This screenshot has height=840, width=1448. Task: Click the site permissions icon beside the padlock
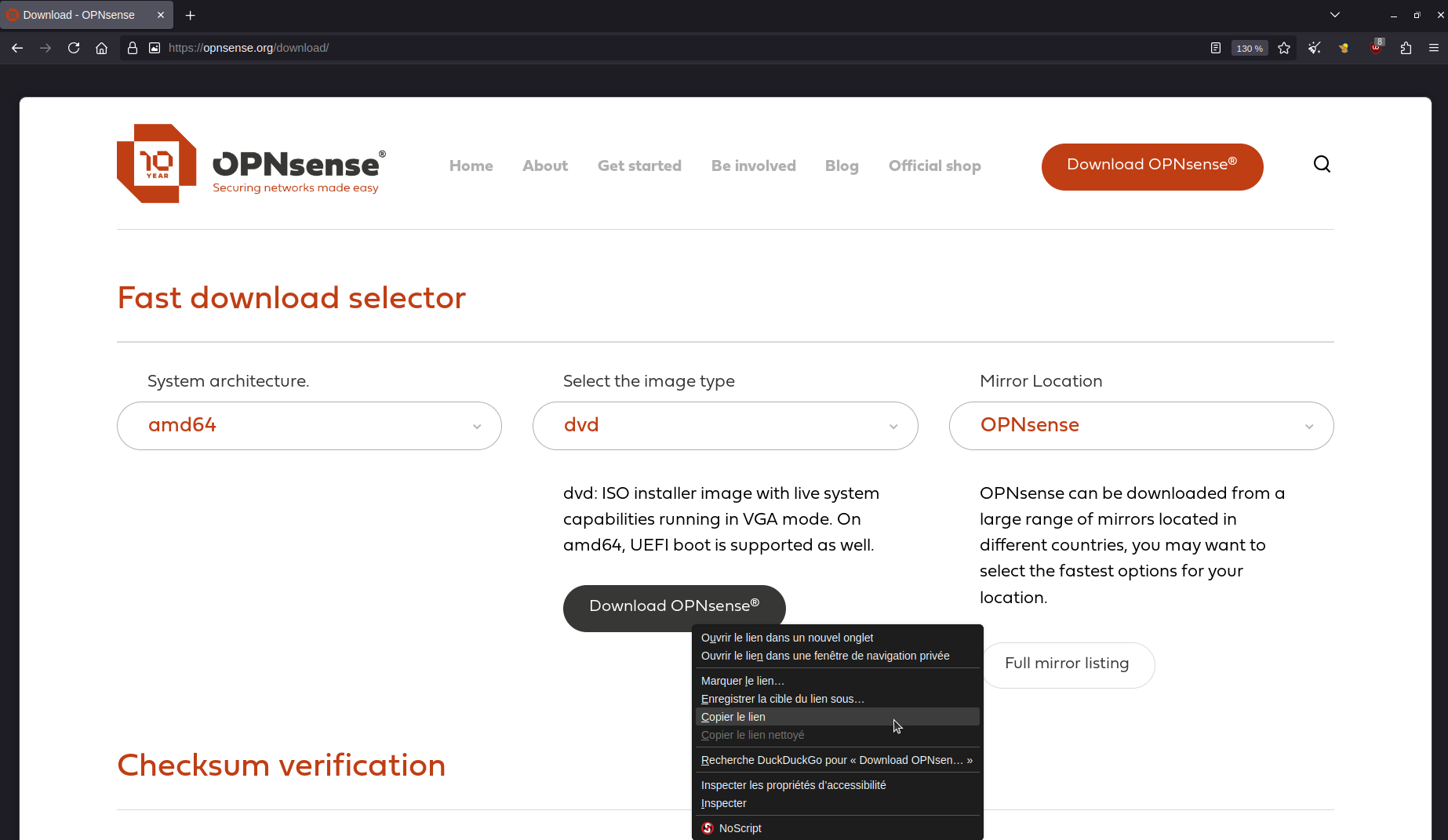tap(155, 48)
